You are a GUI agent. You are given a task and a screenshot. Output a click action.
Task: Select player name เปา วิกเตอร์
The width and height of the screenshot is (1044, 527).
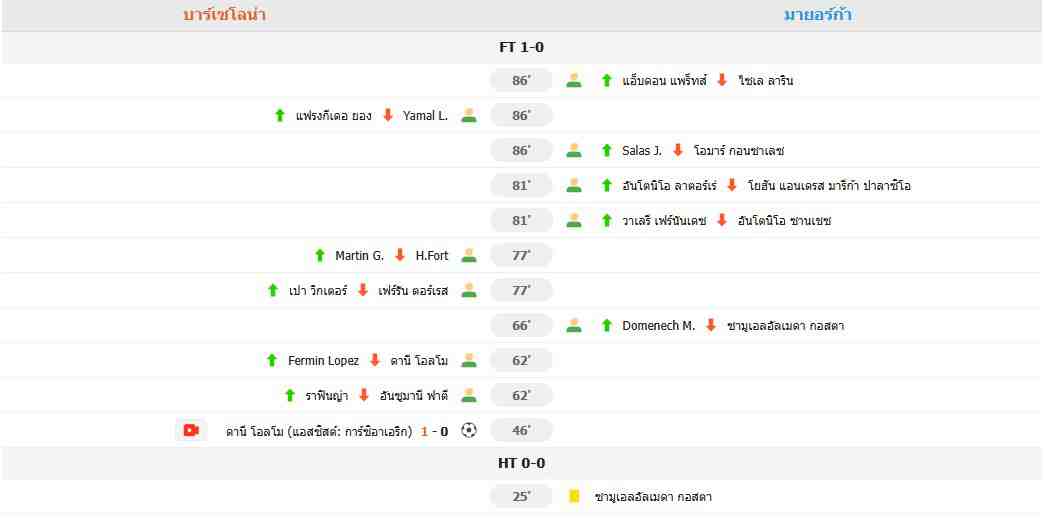tap(318, 291)
